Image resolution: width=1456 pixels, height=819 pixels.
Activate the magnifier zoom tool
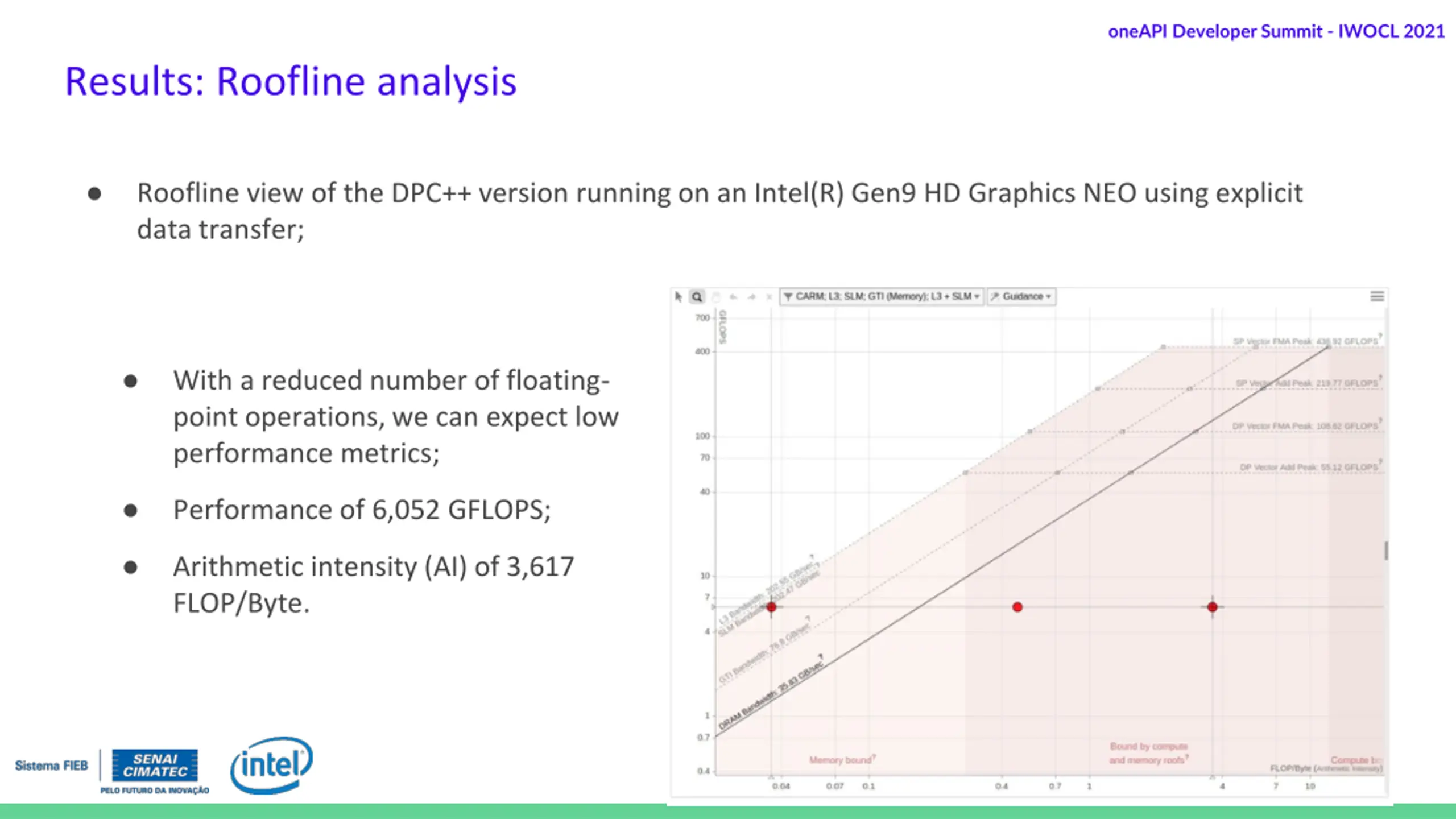697,296
